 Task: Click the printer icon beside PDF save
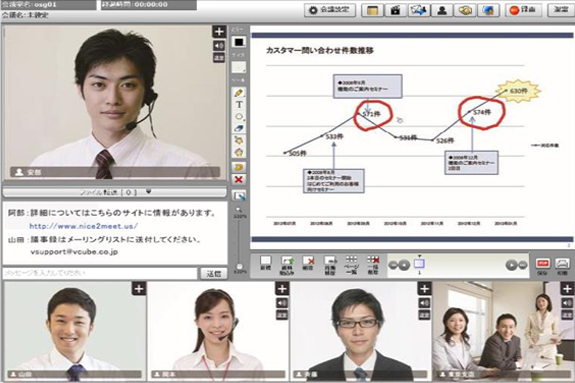pyautogui.click(x=562, y=263)
